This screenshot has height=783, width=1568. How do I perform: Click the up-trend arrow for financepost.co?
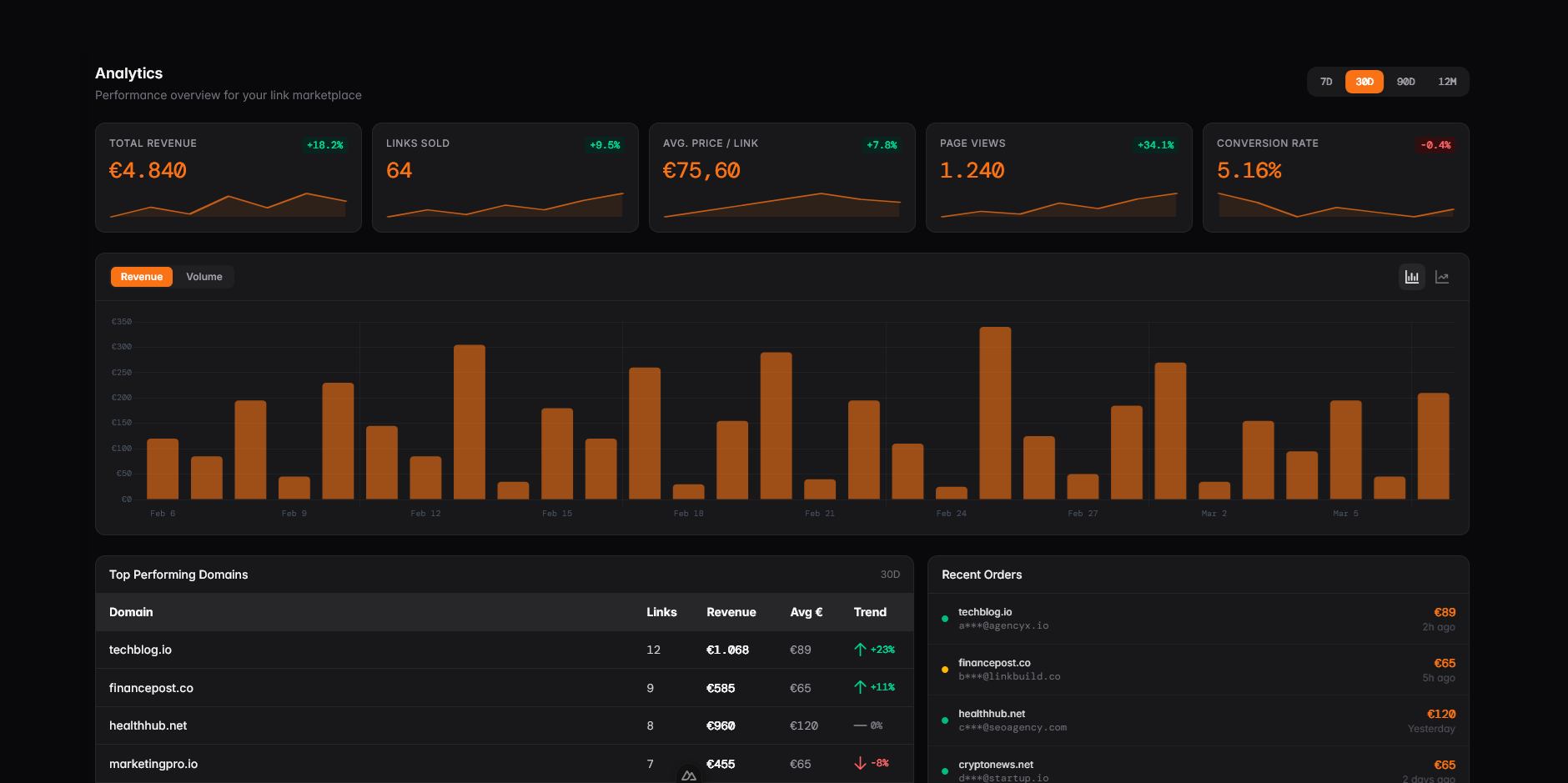coord(859,686)
